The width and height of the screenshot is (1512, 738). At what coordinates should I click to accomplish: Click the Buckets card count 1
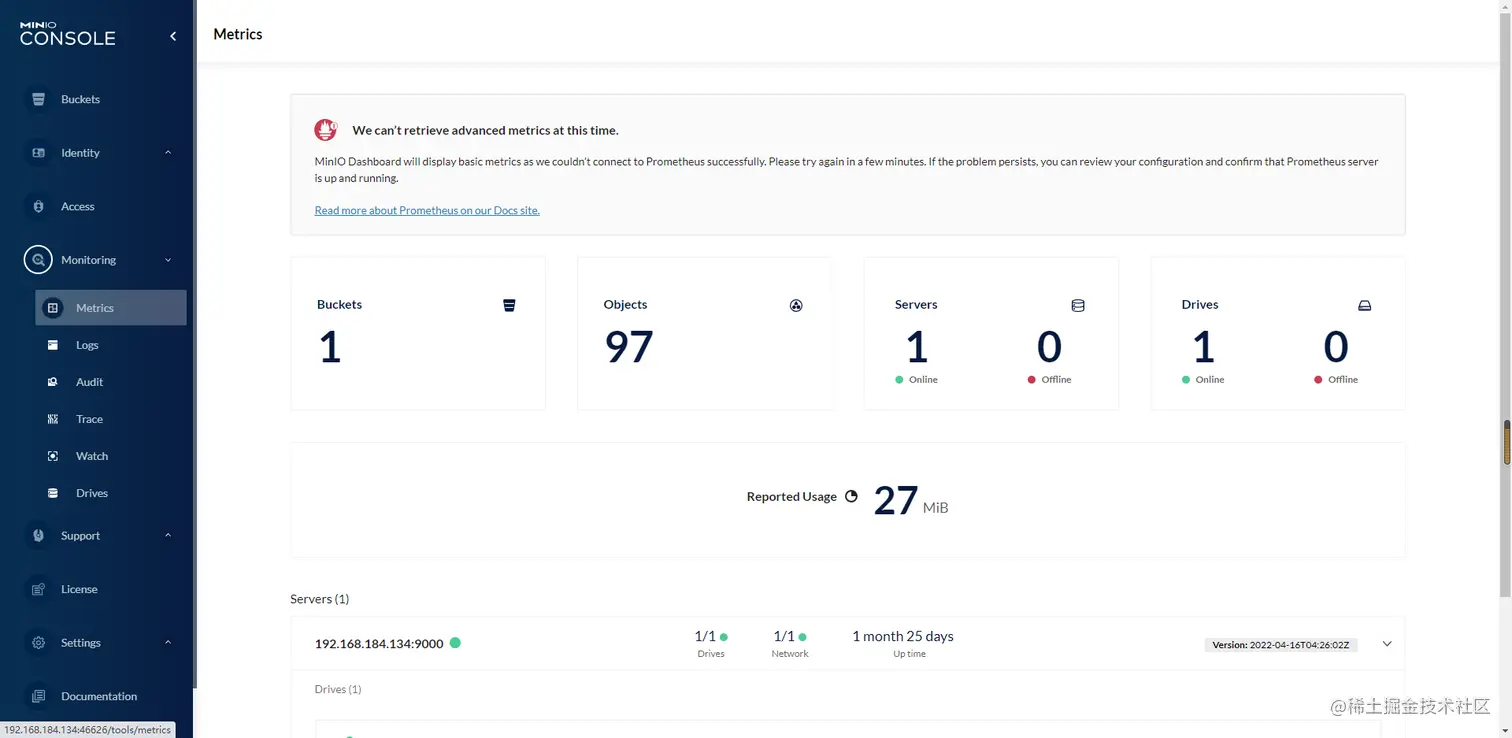(330, 347)
